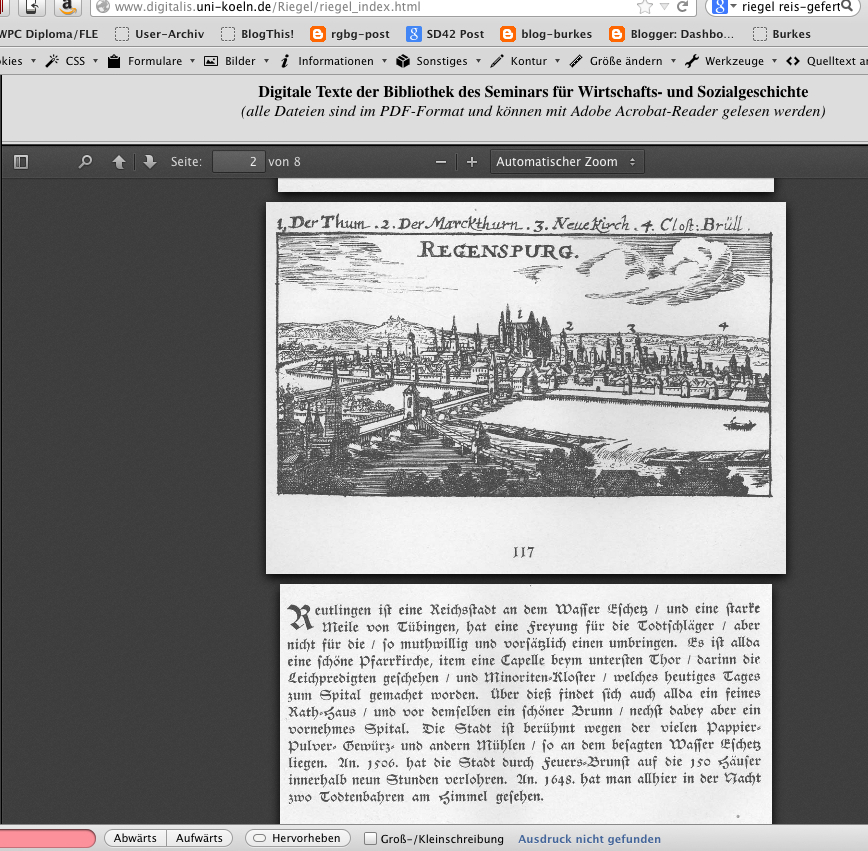Reload the page with the refresh icon
This screenshot has width=868, height=851.
click(683, 7)
